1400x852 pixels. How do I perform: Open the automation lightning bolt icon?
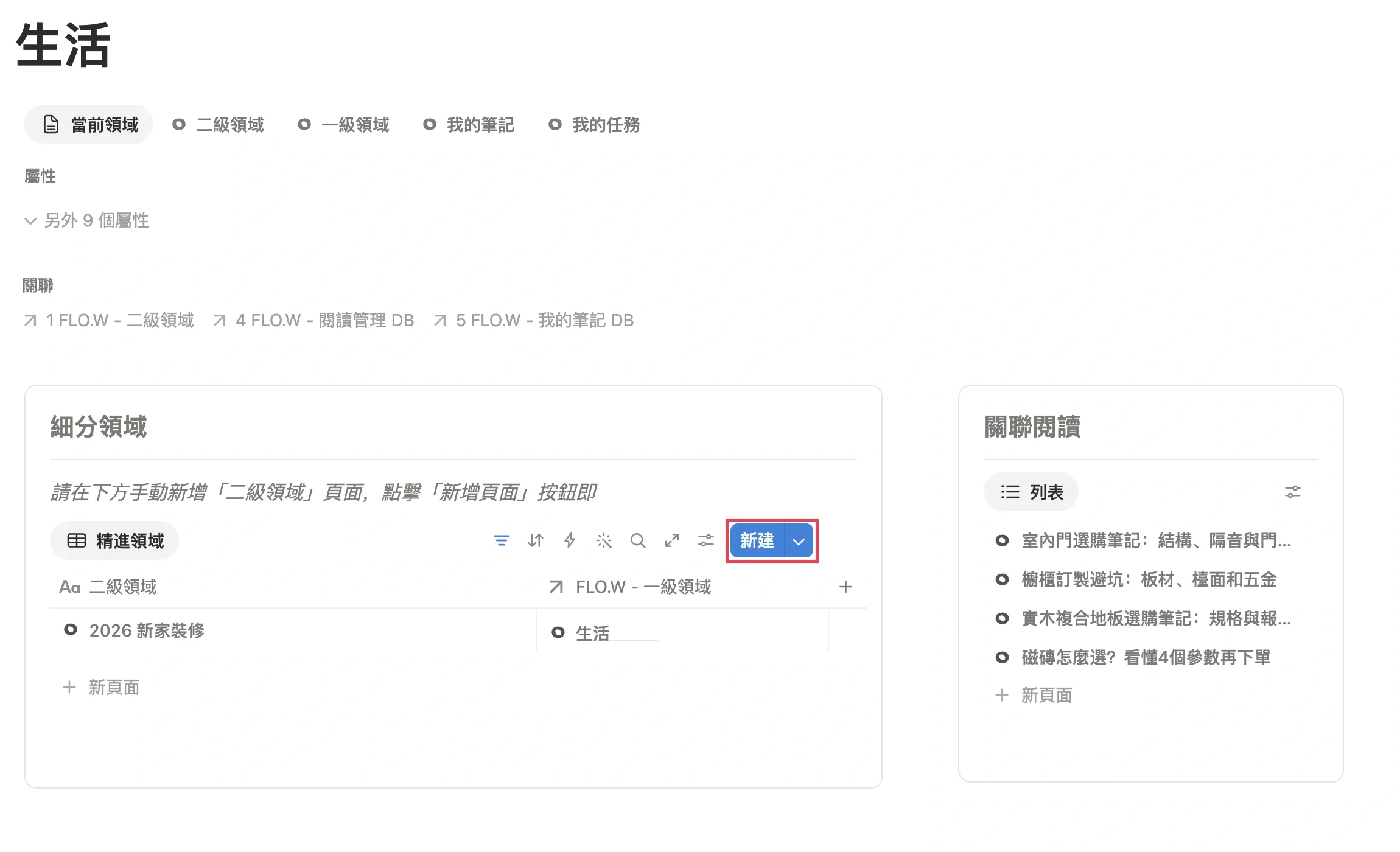(570, 540)
